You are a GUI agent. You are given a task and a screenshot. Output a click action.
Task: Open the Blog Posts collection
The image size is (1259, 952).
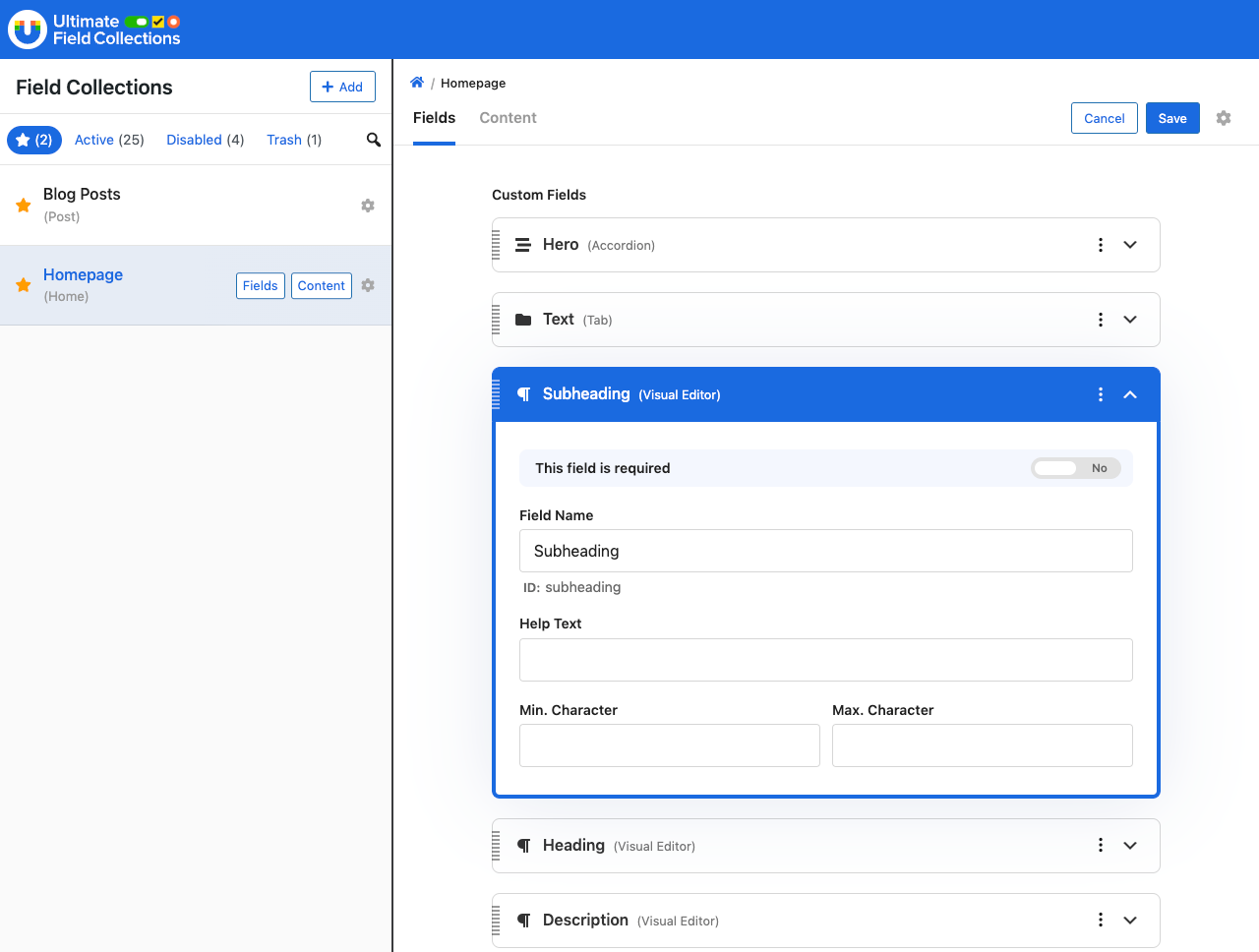click(x=82, y=194)
